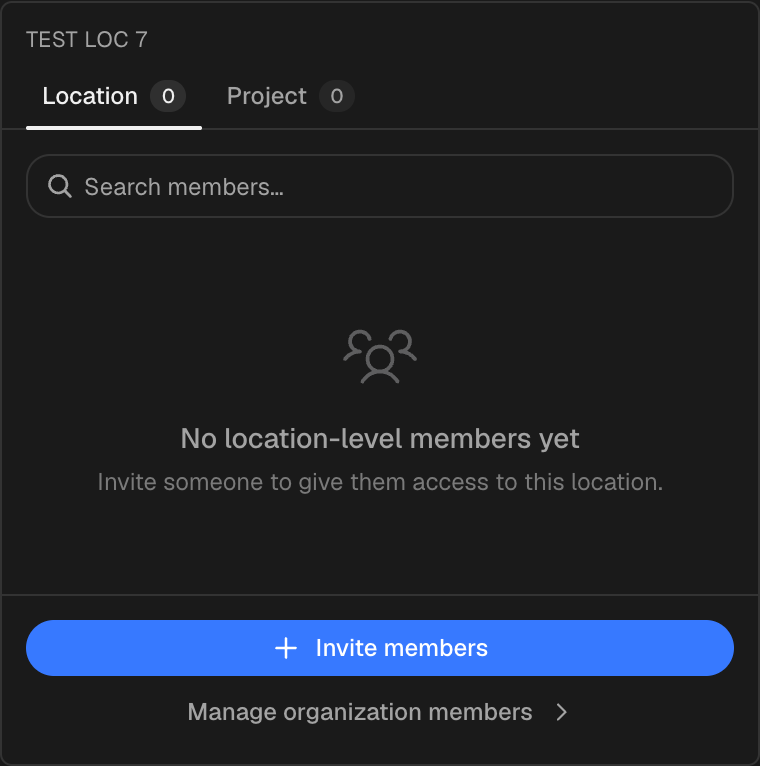Click the TEST LOC 7 panel title
The width and height of the screenshot is (760, 766).
(x=86, y=40)
